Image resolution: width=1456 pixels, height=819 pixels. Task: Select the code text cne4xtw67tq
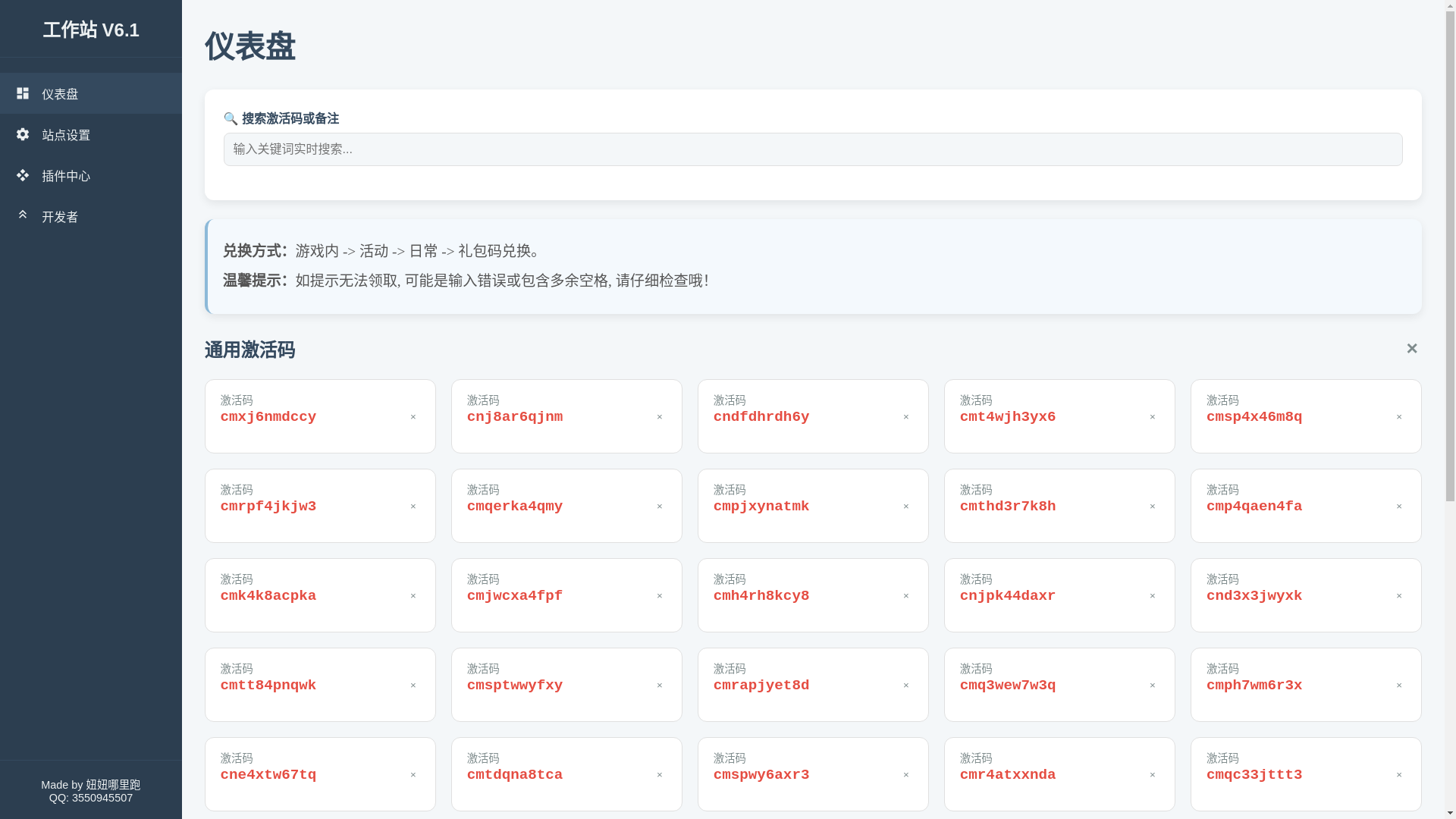click(268, 775)
